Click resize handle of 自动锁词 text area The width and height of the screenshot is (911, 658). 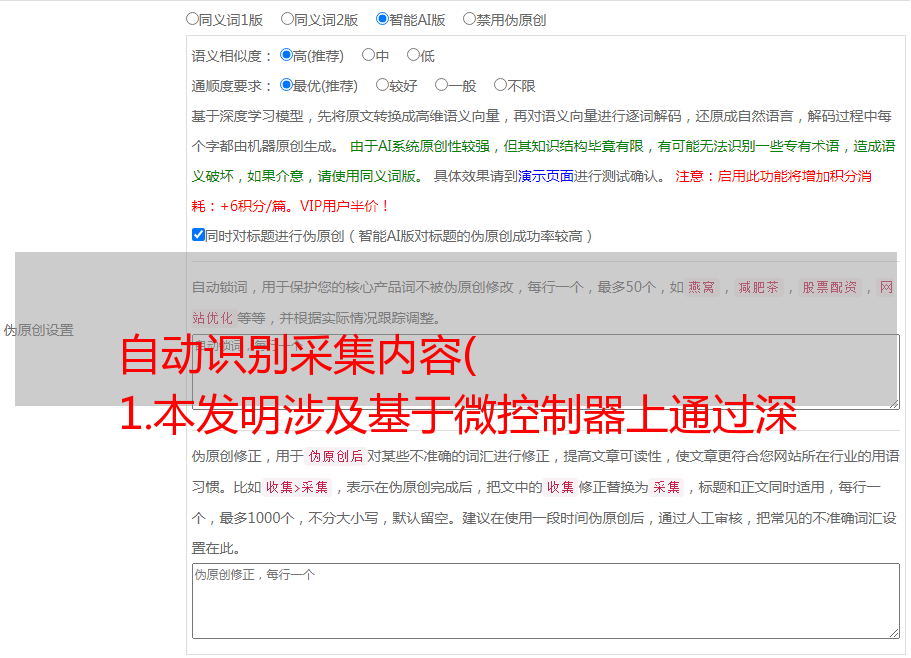[893, 403]
